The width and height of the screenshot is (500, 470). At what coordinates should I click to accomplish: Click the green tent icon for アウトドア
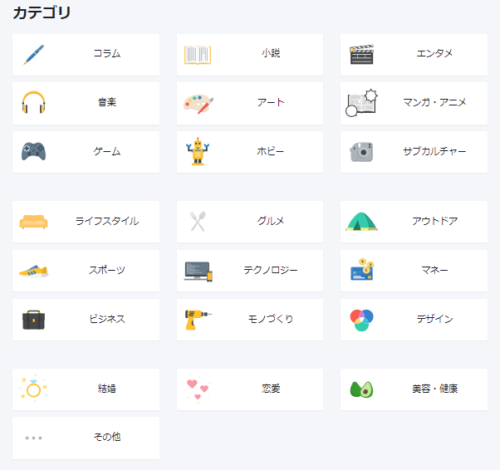pos(362,221)
